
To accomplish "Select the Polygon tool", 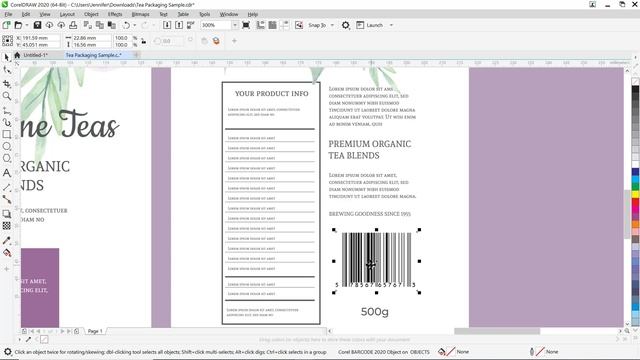I will [7, 158].
